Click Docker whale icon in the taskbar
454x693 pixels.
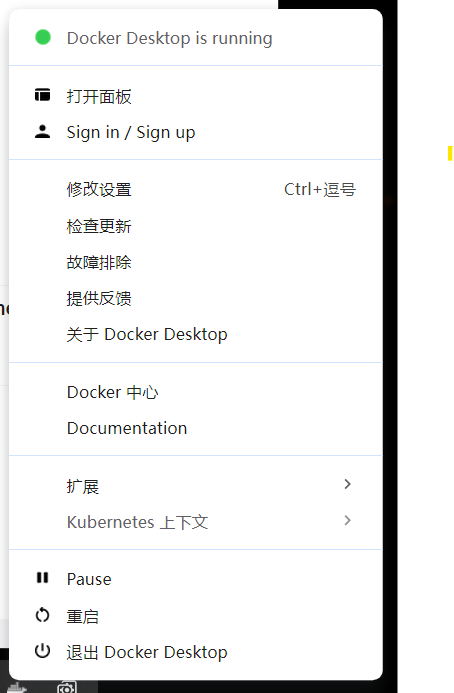tap(18, 688)
